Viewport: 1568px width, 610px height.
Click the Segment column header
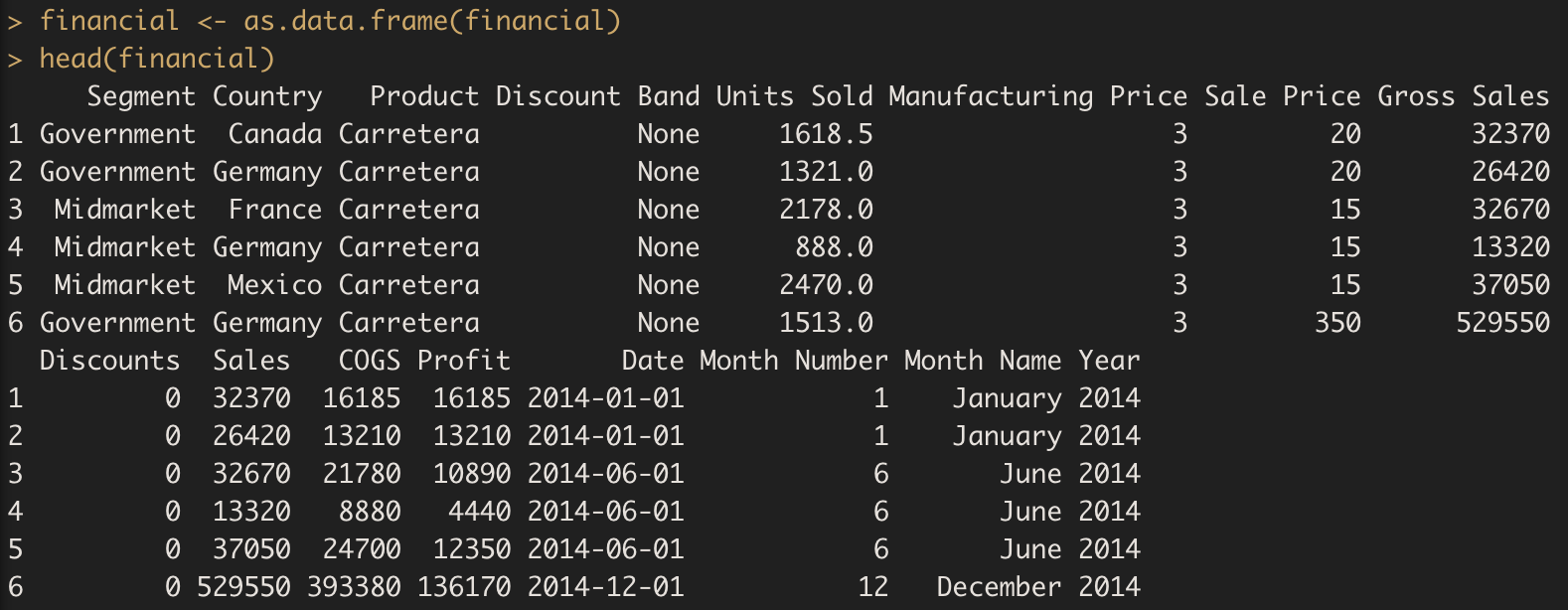141,96
